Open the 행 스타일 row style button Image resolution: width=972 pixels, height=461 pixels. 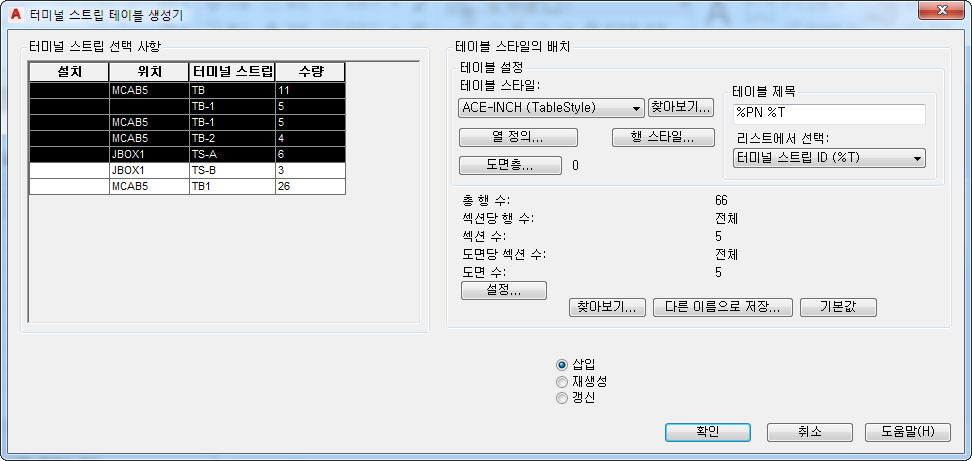[663, 138]
